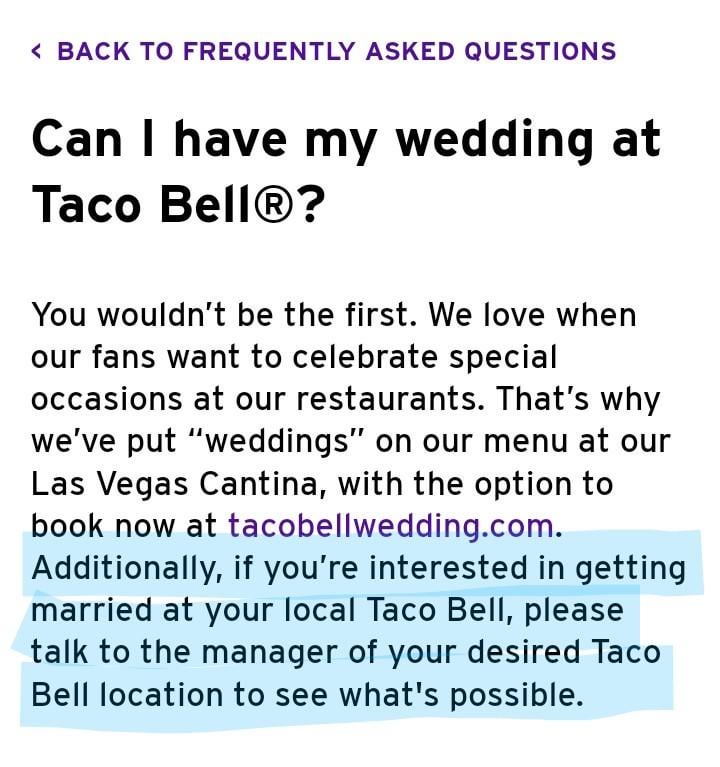The width and height of the screenshot is (720, 767).
Task: Click the word "FREQUENTLY" in back link
Action: (269, 51)
